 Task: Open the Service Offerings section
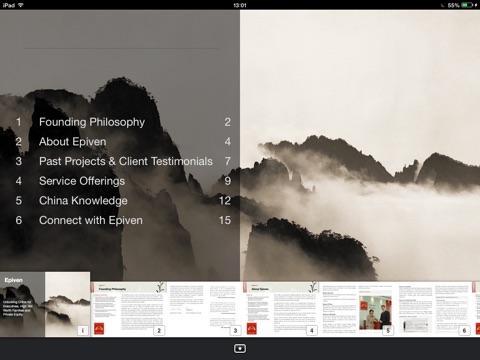click(x=82, y=181)
